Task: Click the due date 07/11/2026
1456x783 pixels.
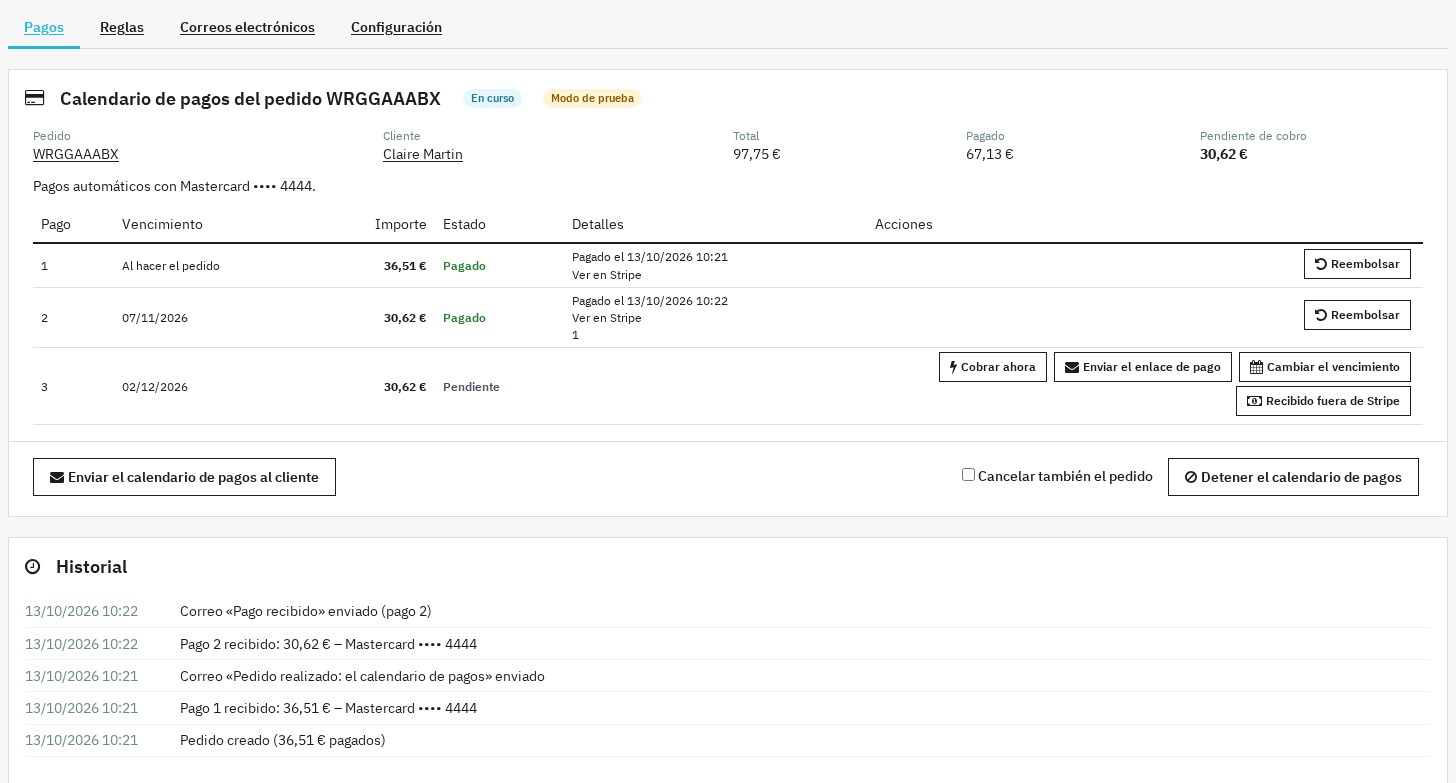Action: [x=155, y=318]
